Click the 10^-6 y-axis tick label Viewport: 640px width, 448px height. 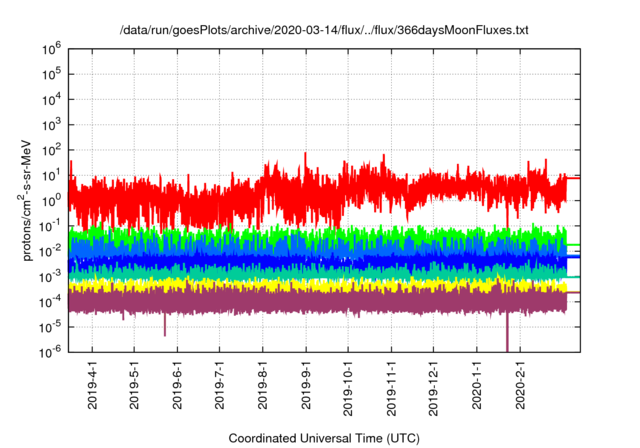[x=51, y=352]
